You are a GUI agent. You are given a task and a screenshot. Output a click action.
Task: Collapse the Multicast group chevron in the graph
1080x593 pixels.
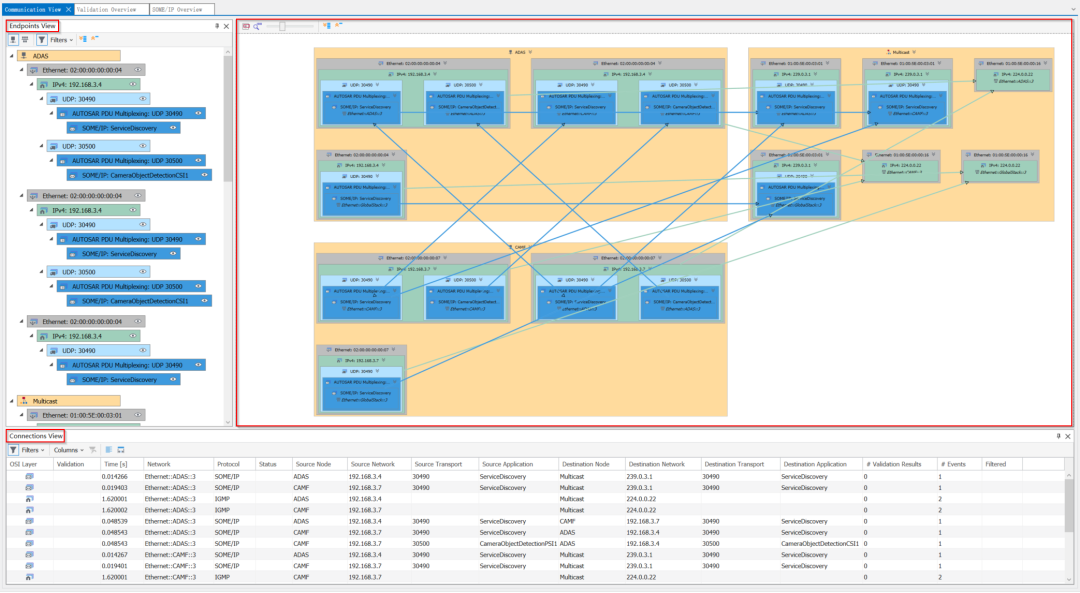click(914, 52)
